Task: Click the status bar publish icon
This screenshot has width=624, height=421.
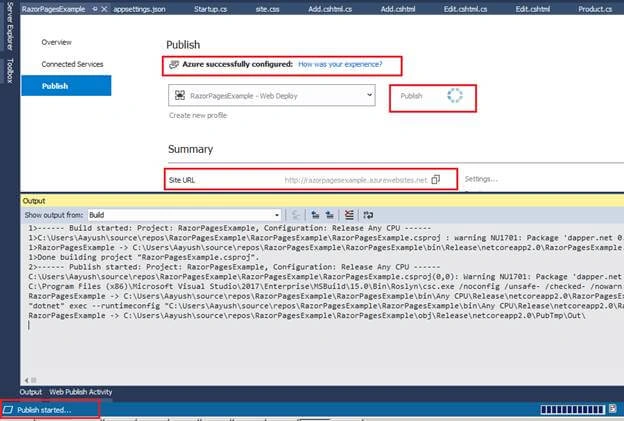Action: pos(8,410)
